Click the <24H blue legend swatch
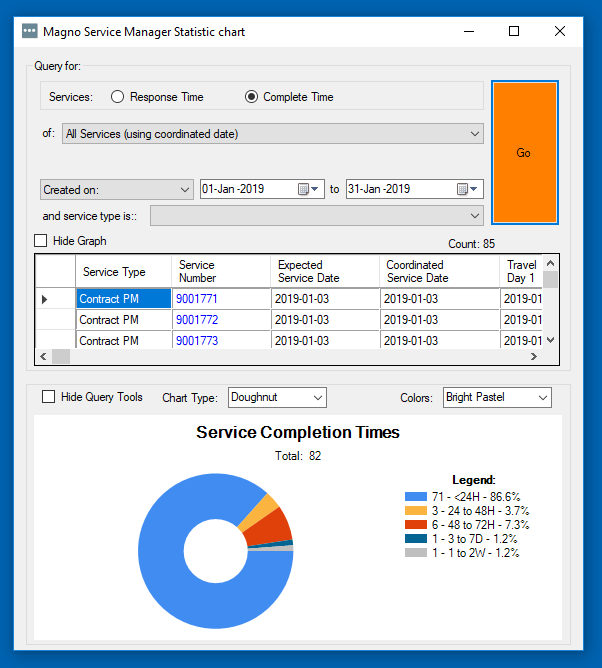 (416, 497)
